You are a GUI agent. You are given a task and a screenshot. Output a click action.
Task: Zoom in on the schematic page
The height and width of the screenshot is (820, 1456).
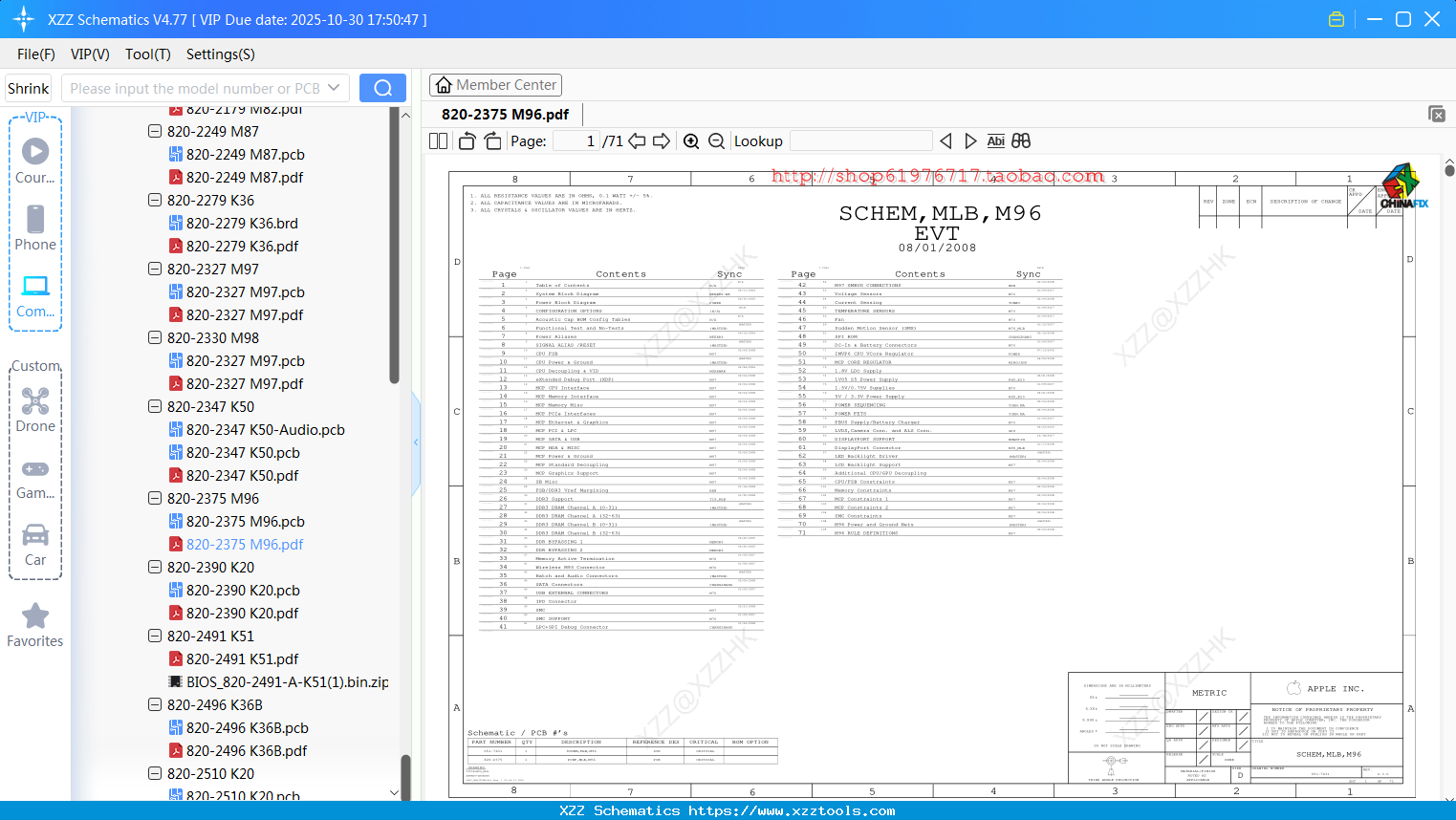691,141
